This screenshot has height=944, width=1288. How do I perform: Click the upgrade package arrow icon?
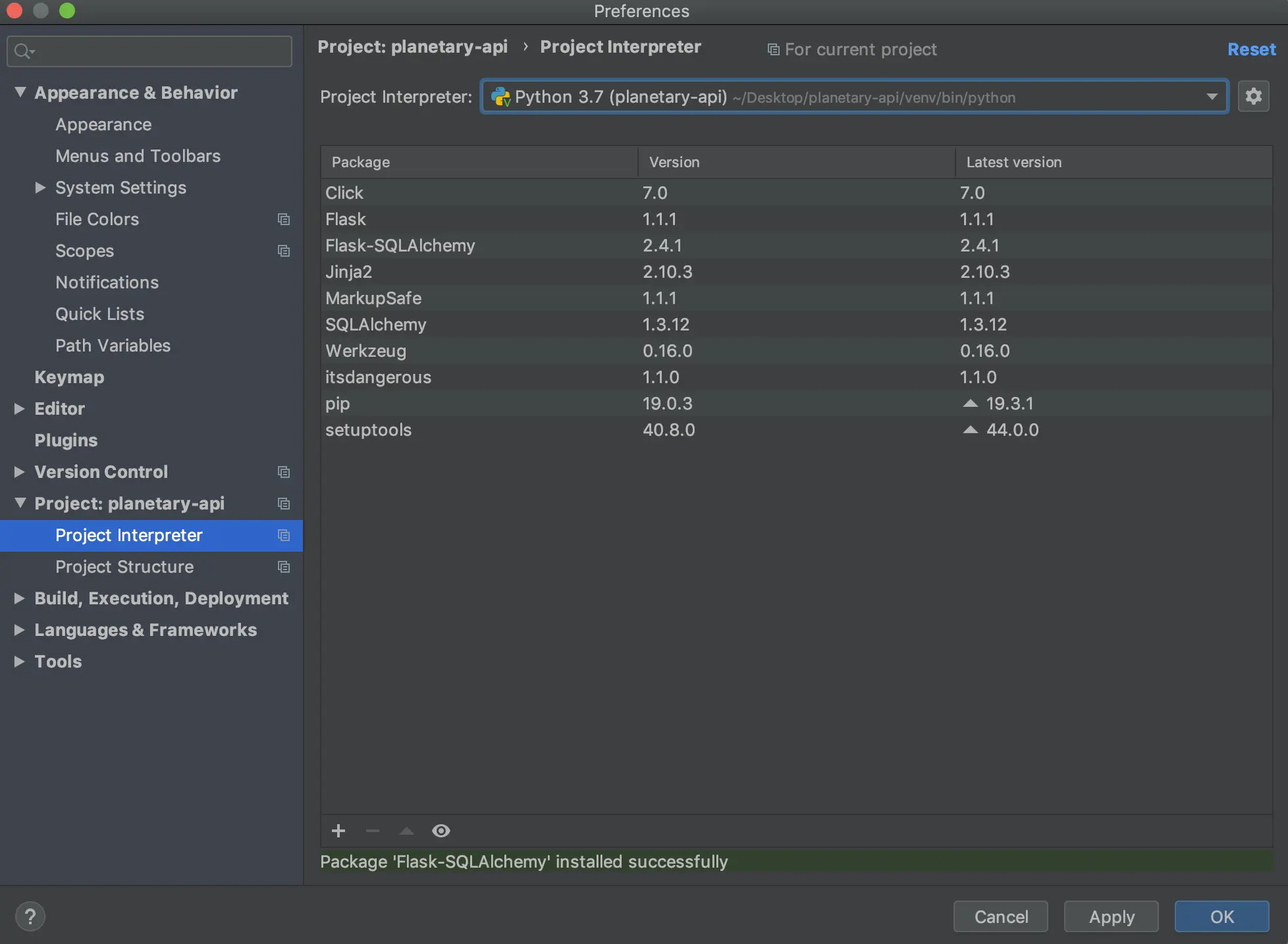tap(407, 831)
